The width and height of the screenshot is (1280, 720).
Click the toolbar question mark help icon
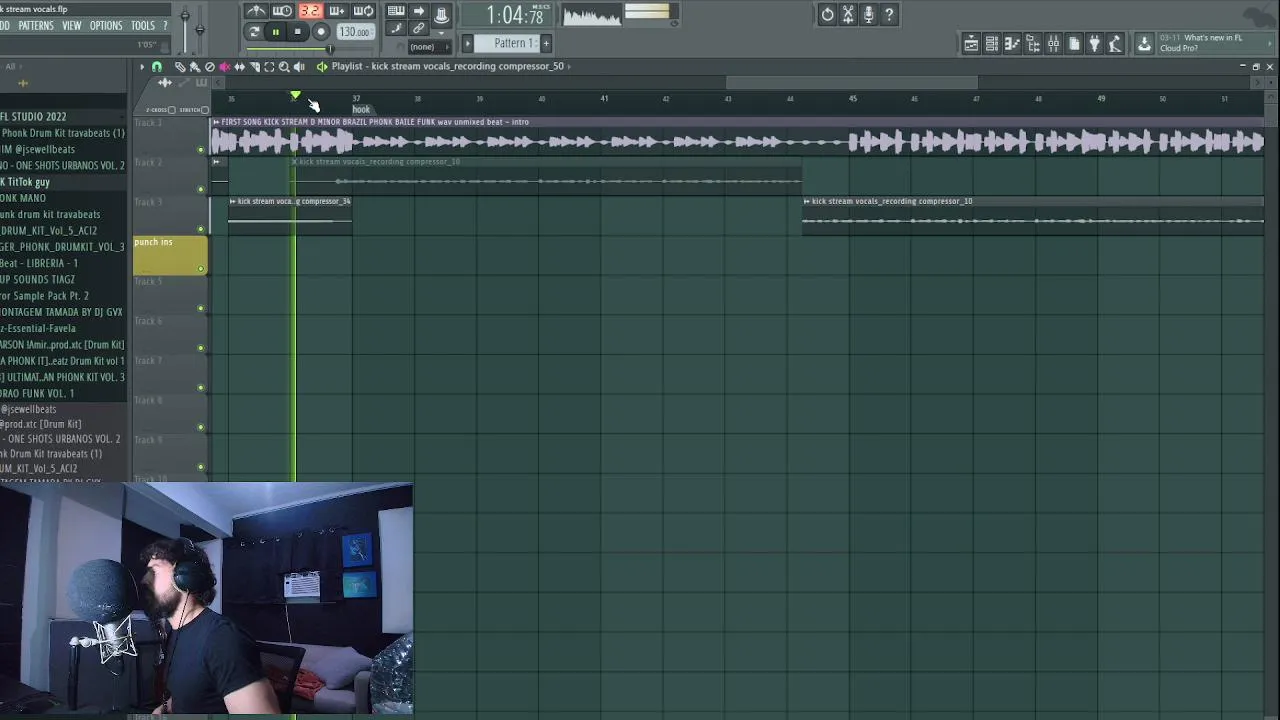pos(889,14)
